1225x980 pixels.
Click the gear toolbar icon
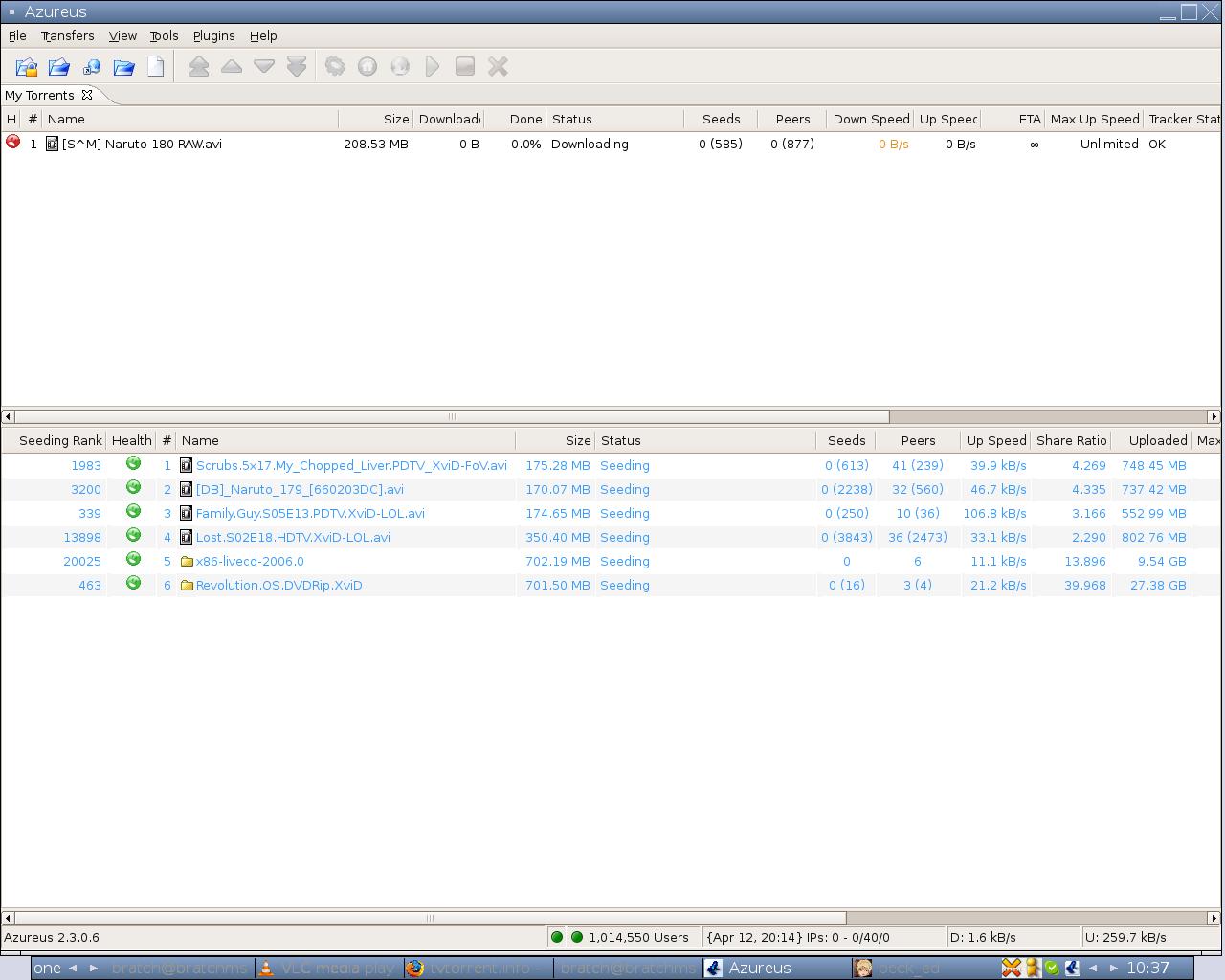tap(335, 67)
